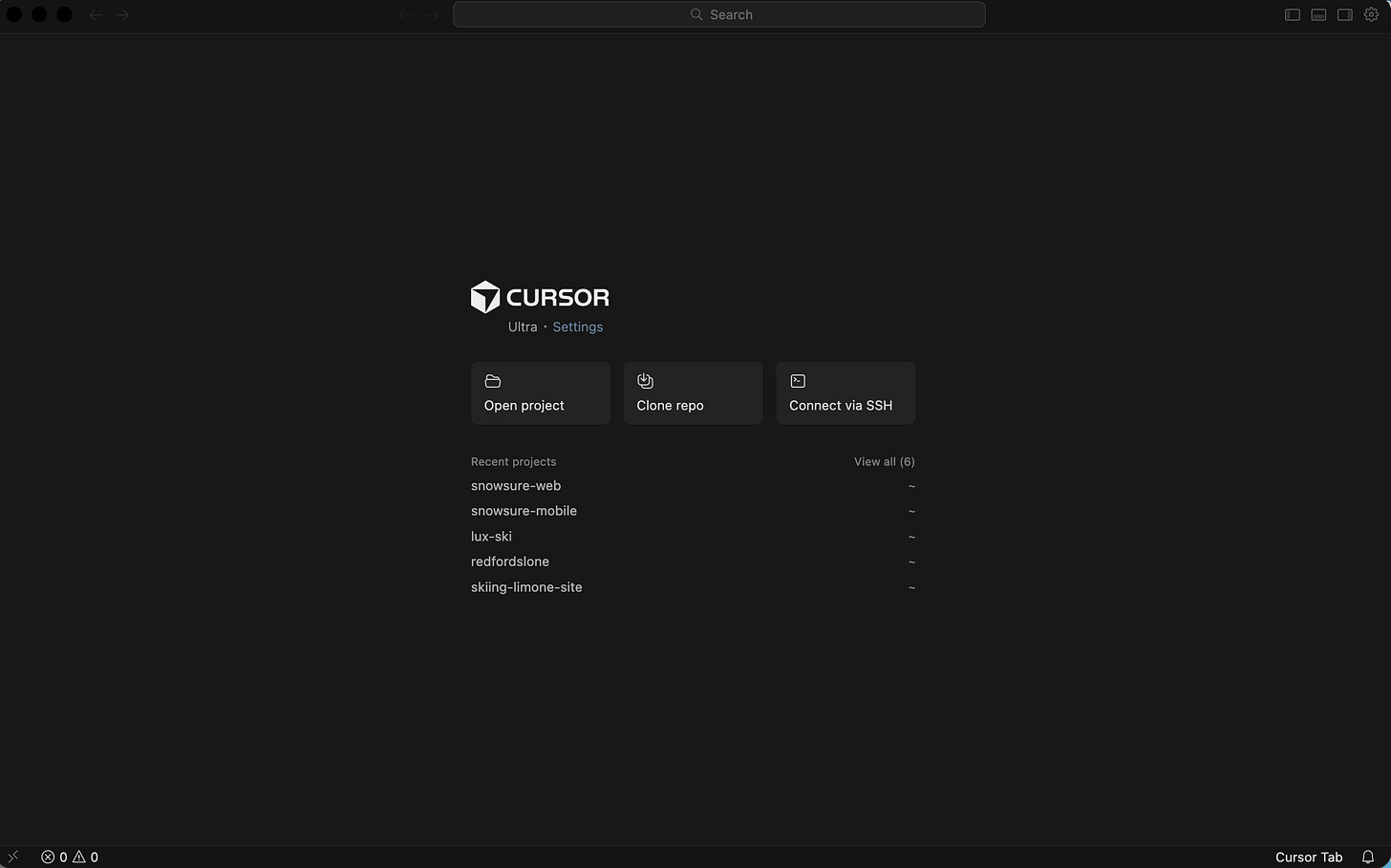Image resolution: width=1391 pixels, height=868 pixels.
Task: Open the errors and warnings count in the status bar
Action: pos(70,857)
